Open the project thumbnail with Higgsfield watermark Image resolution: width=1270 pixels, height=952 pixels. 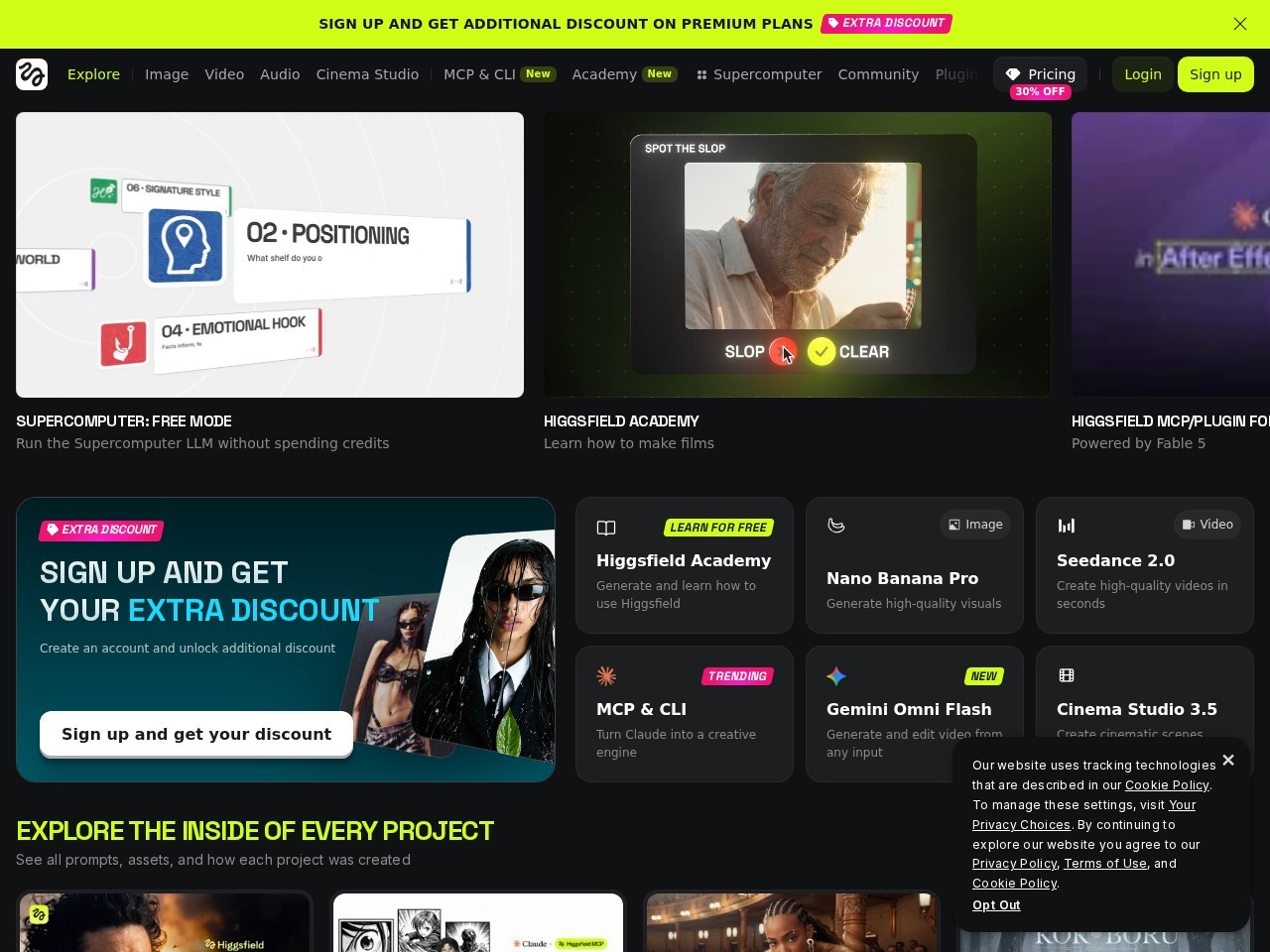pyautogui.click(x=165, y=922)
